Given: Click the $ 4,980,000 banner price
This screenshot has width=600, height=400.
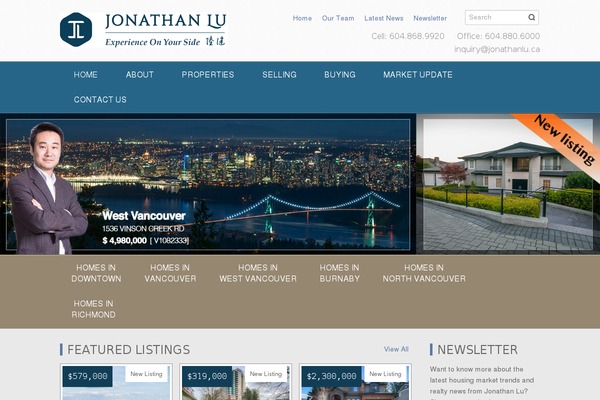Looking at the screenshot, I should click(124, 240).
